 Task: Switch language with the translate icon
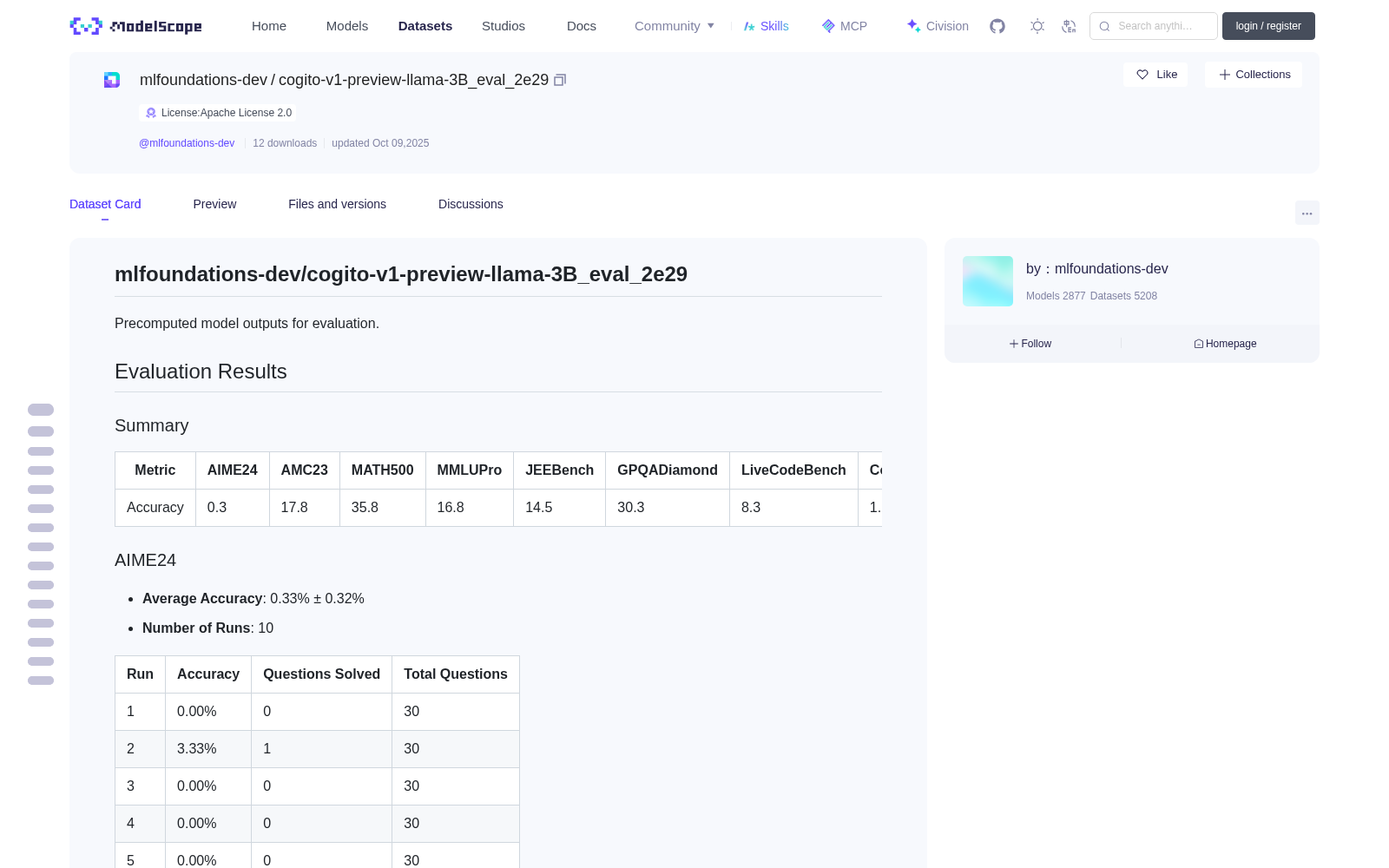coord(1070,26)
